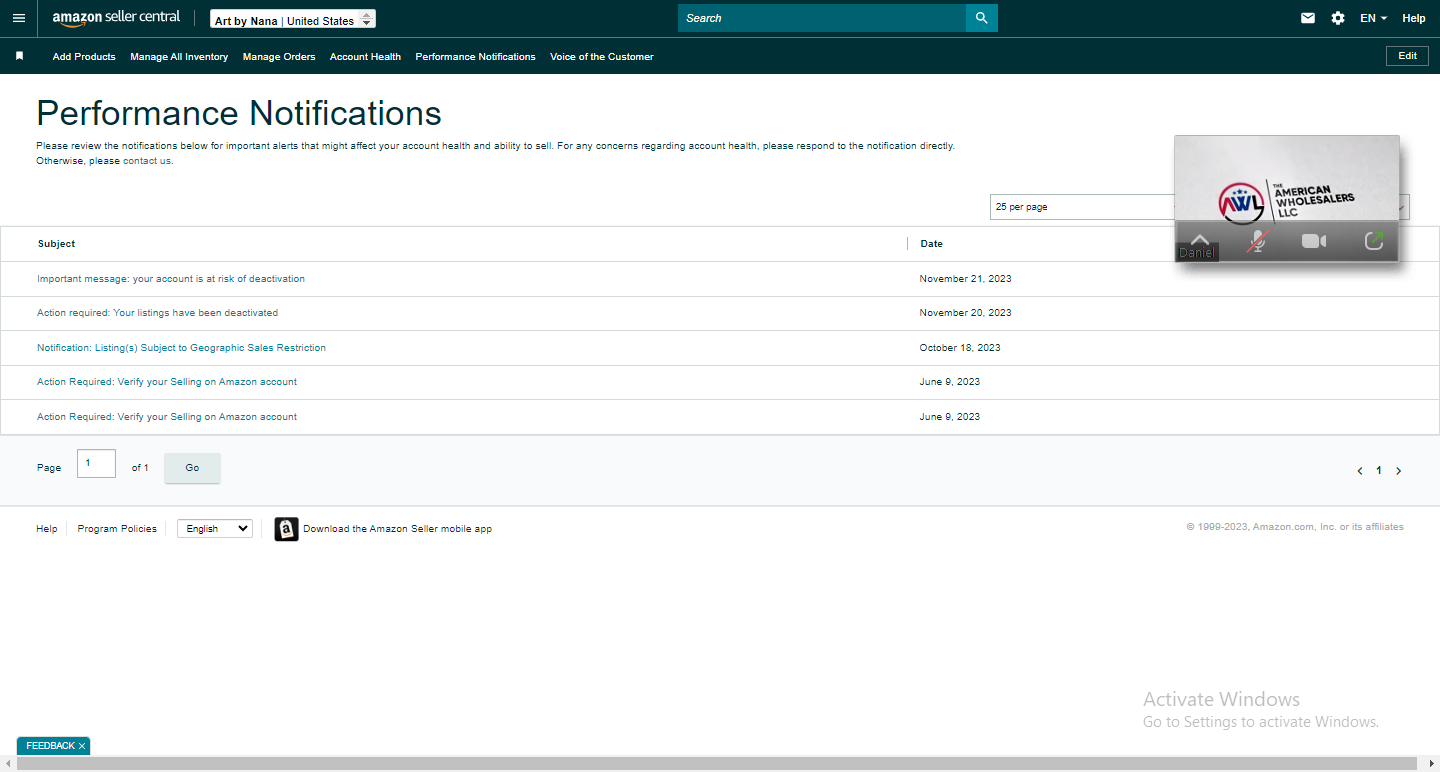
Task: Expand meeting overlay with up chevron
Action: pyautogui.click(x=1200, y=238)
